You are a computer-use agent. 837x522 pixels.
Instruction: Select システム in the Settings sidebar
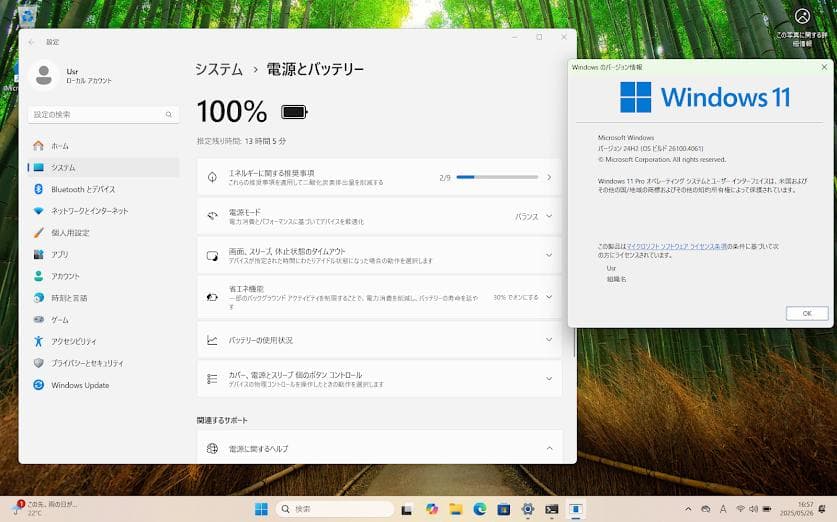click(x=104, y=168)
